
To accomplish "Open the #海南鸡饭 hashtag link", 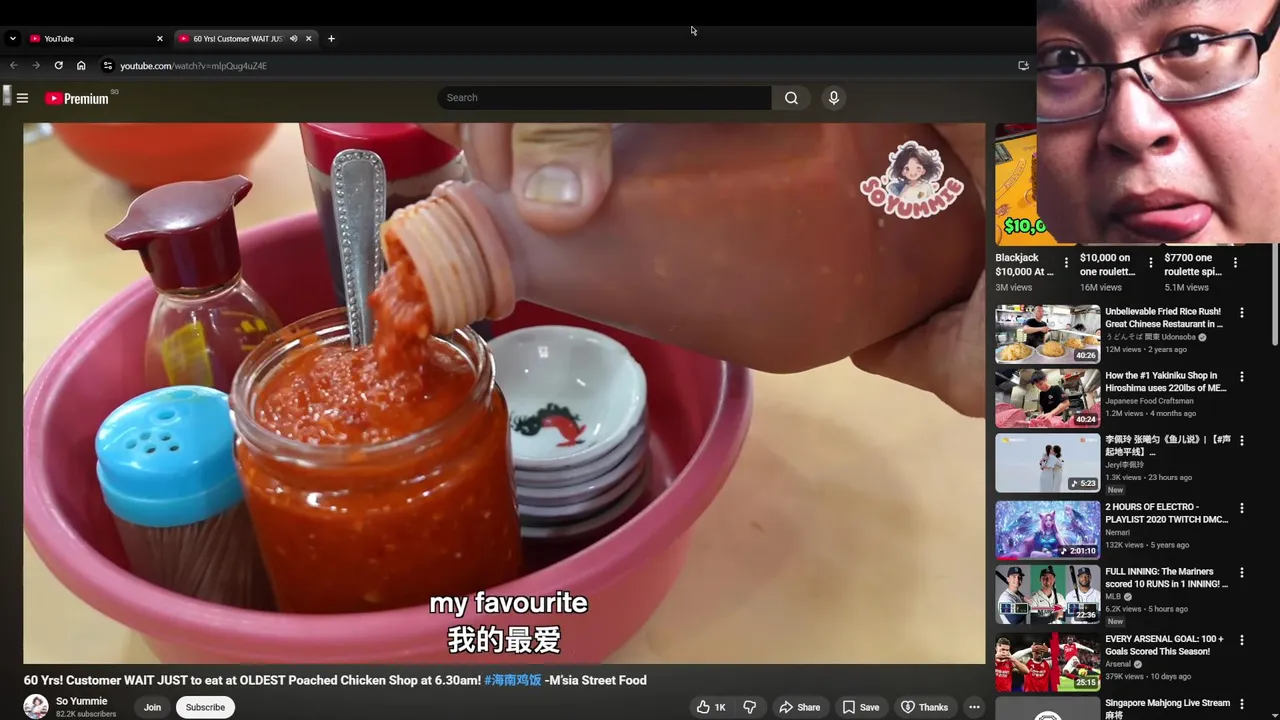I will [x=513, y=680].
